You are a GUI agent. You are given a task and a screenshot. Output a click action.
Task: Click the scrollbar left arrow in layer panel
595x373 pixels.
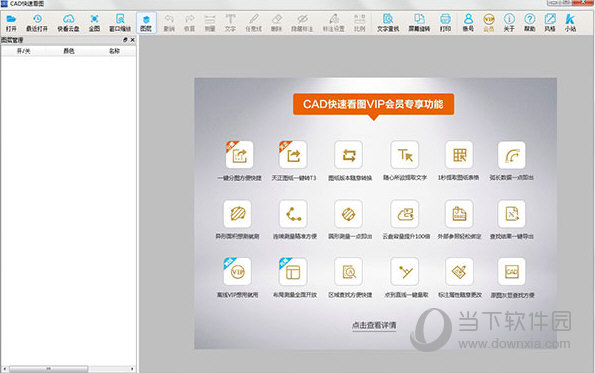pyautogui.click(x=5, y=368)
